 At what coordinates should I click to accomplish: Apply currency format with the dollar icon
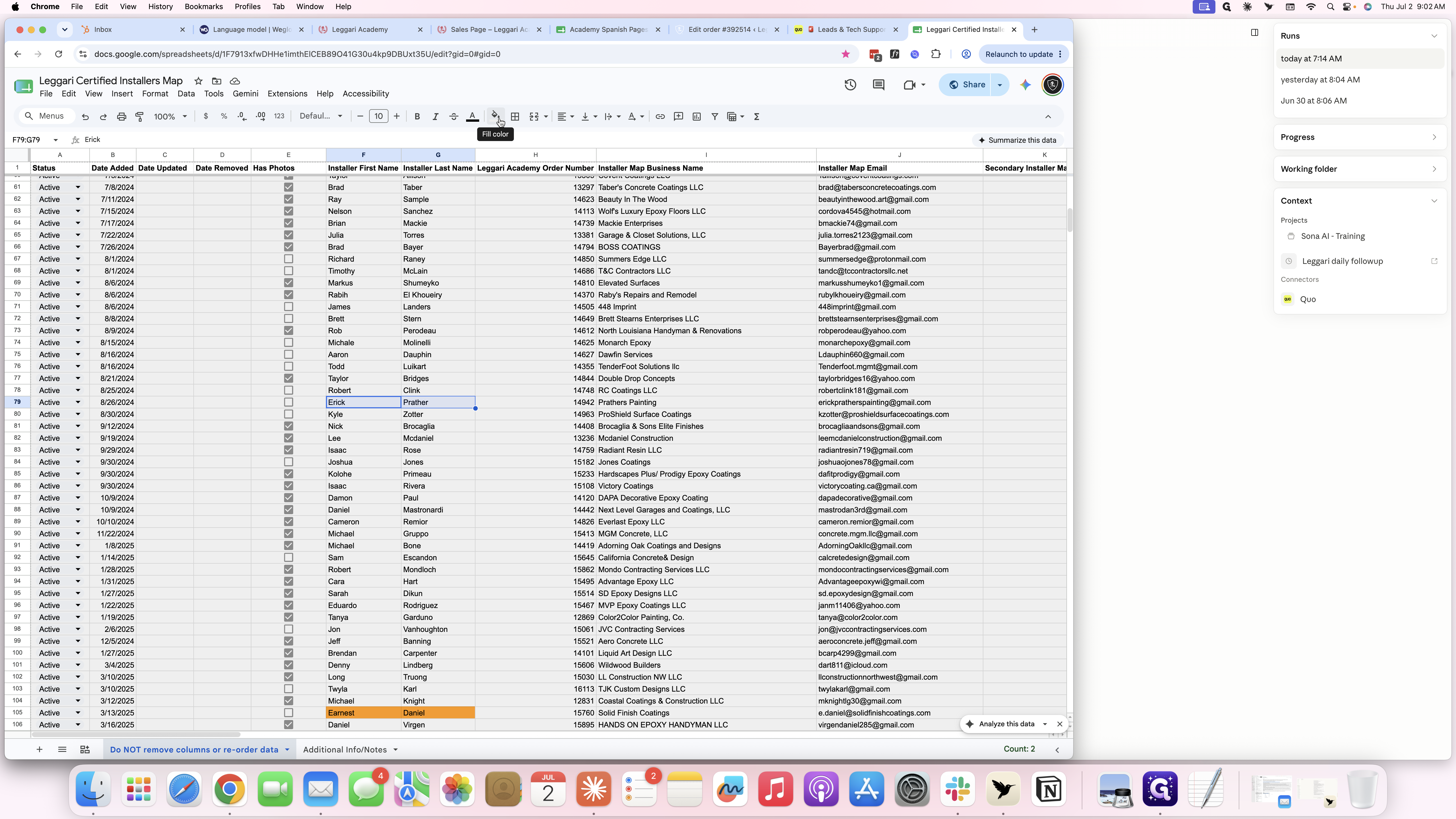206,116
